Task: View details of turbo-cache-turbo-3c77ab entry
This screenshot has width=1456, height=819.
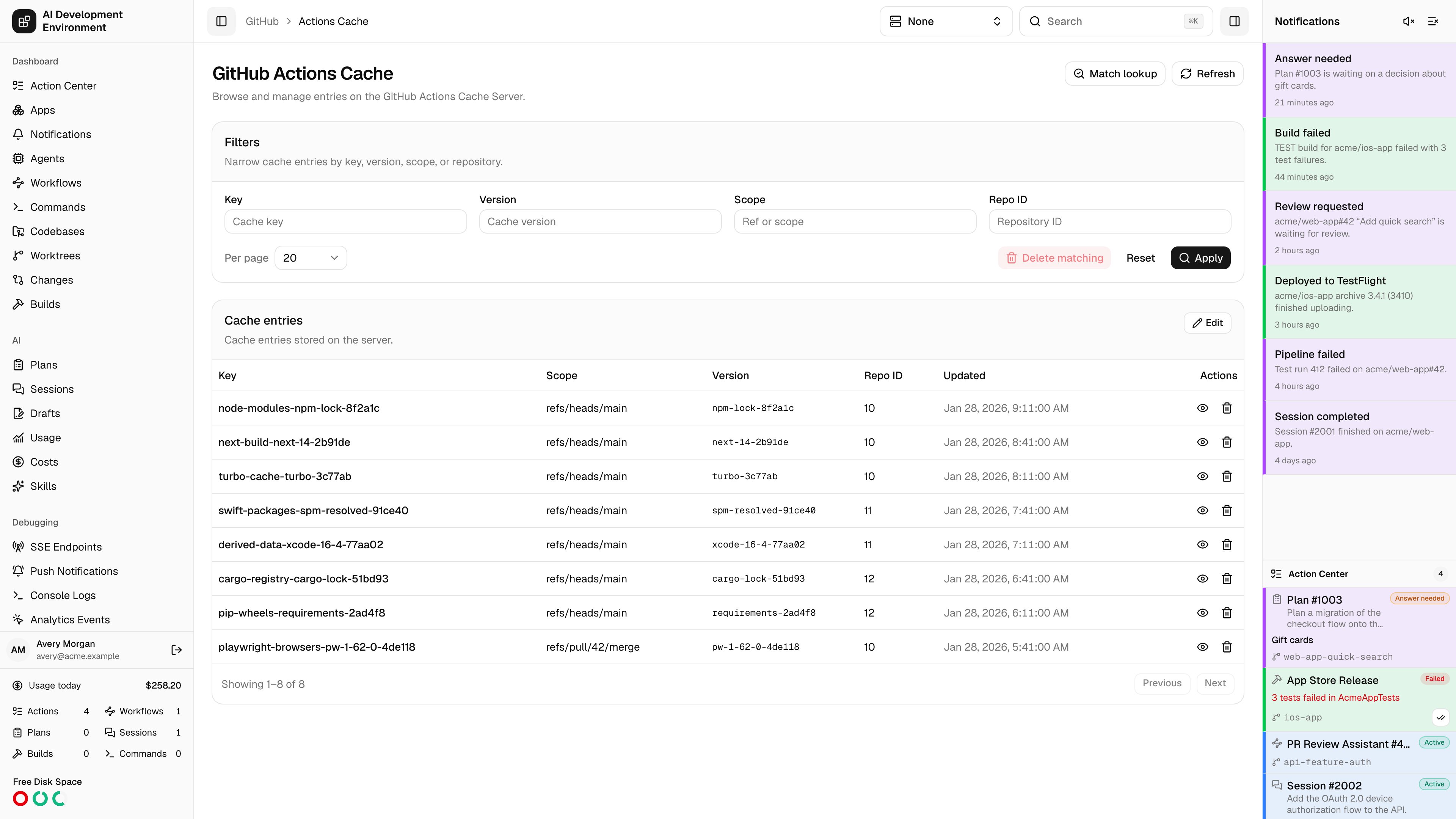Action: [x=1202, y=477]
